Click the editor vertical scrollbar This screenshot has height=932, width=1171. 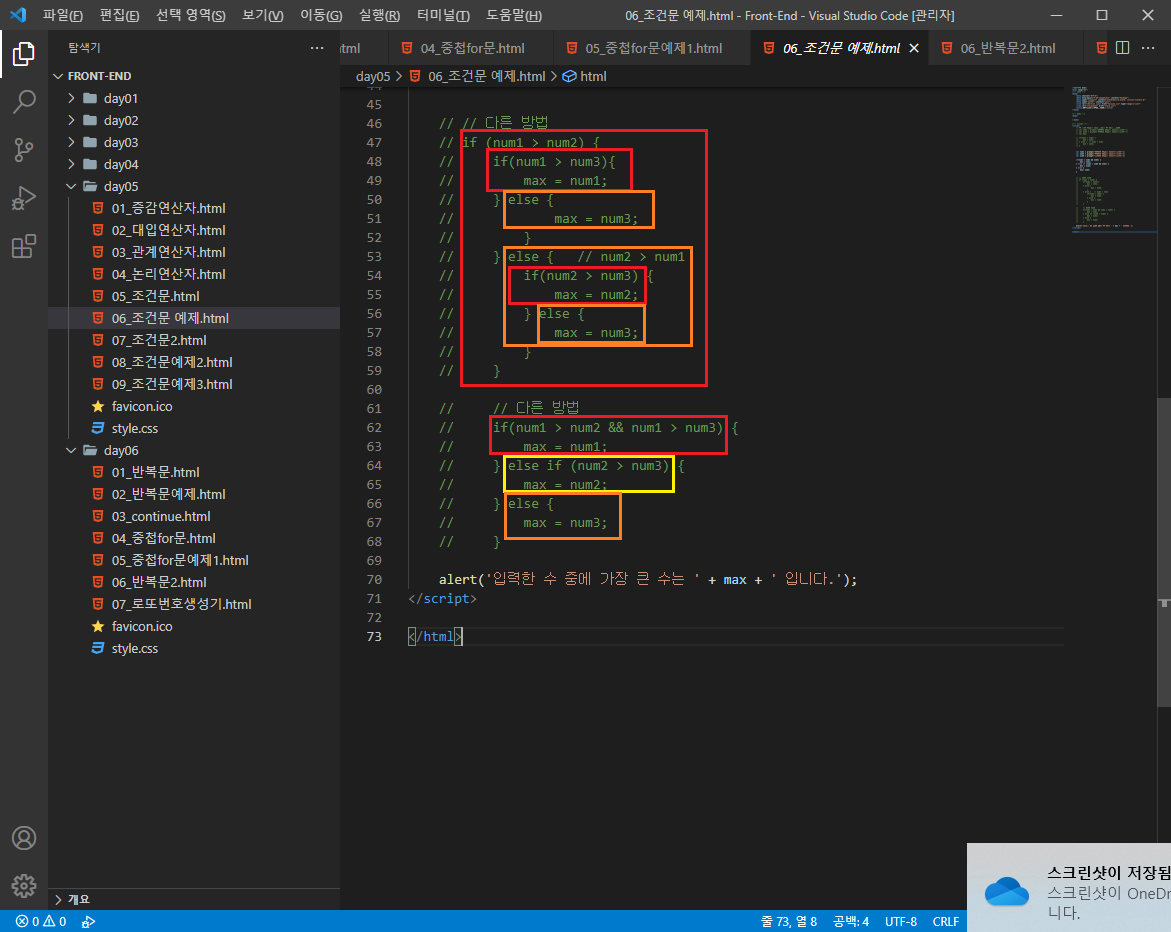(x=1164, y=553)
